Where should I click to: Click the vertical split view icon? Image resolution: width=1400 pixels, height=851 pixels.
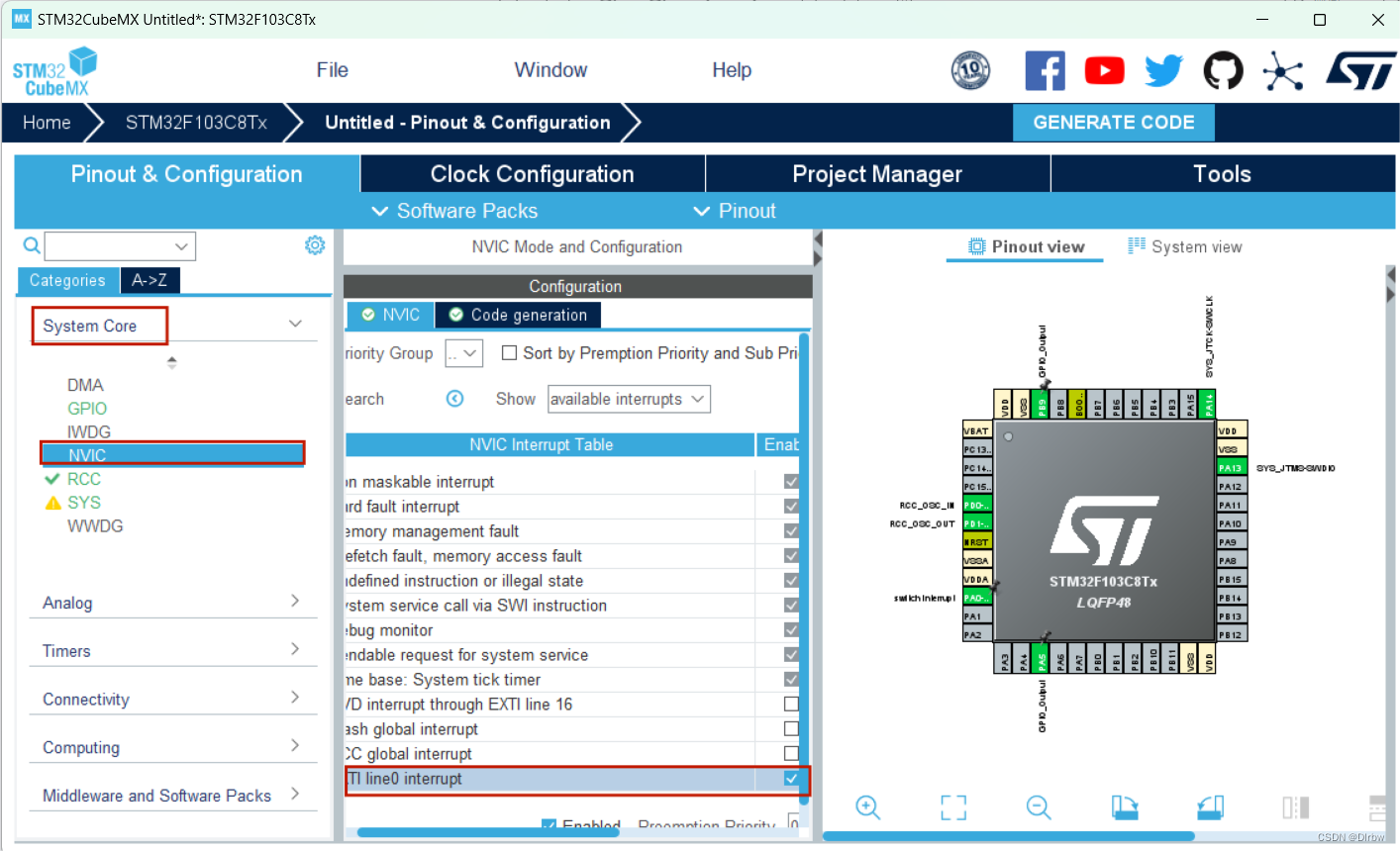click(x=1295, y=807)
